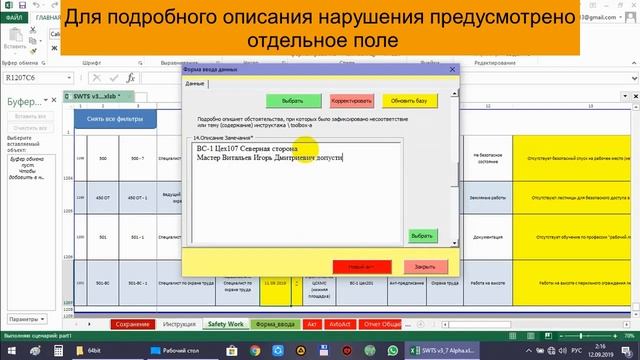The image size is (640, 360).
Task: Click the Закрыть button in the form
Action: 425,267
